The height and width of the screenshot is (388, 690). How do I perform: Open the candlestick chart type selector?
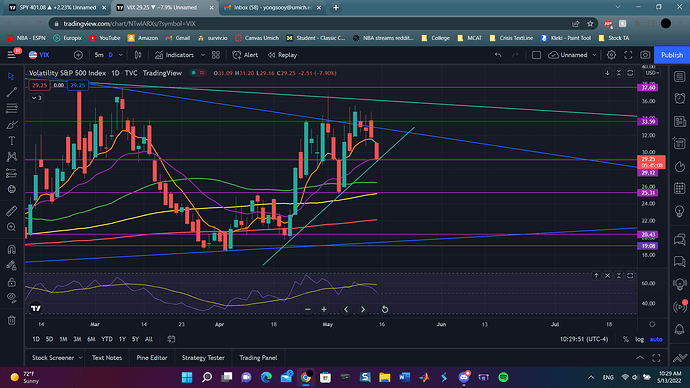click(138, 55)
